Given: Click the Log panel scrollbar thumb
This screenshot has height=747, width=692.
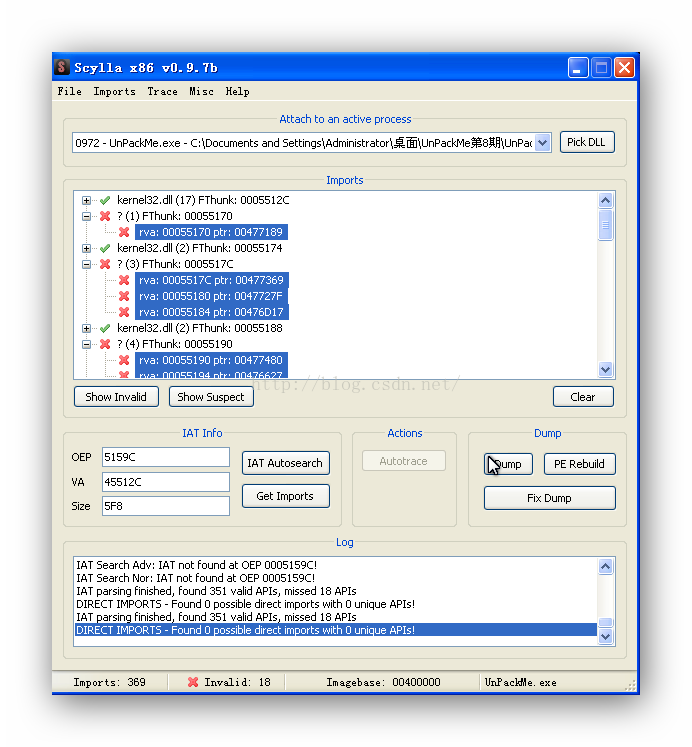Looking at the screenshot, I should coord(605,623).
